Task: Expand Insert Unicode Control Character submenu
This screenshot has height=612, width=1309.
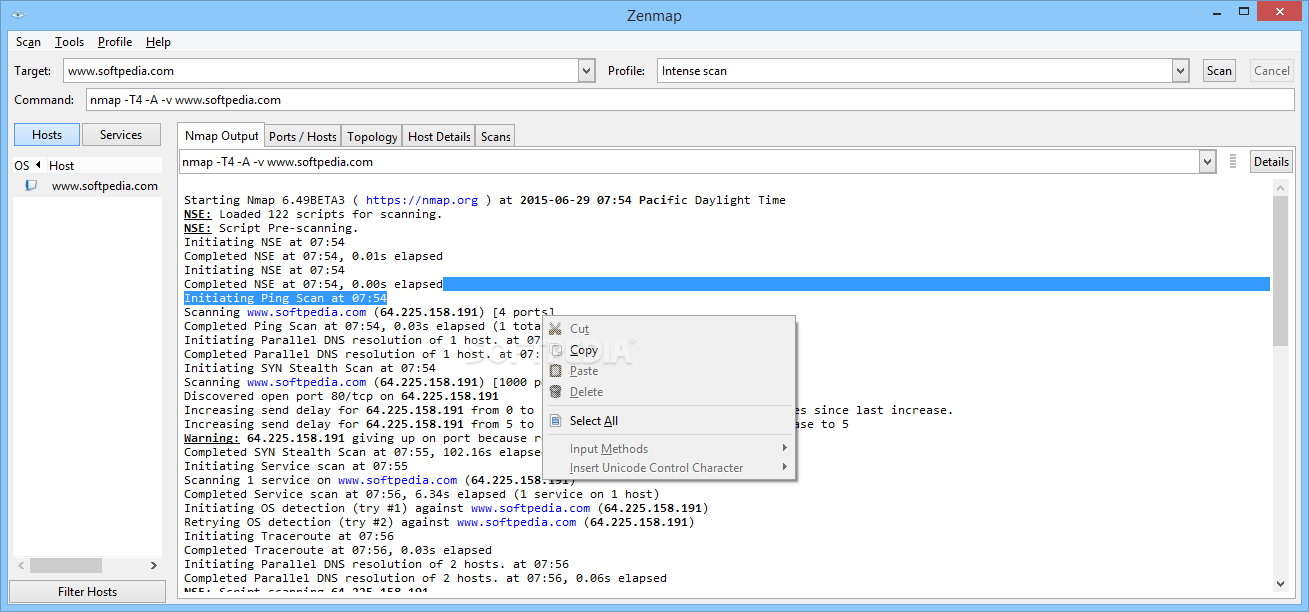Action: (x=785, y=468)
